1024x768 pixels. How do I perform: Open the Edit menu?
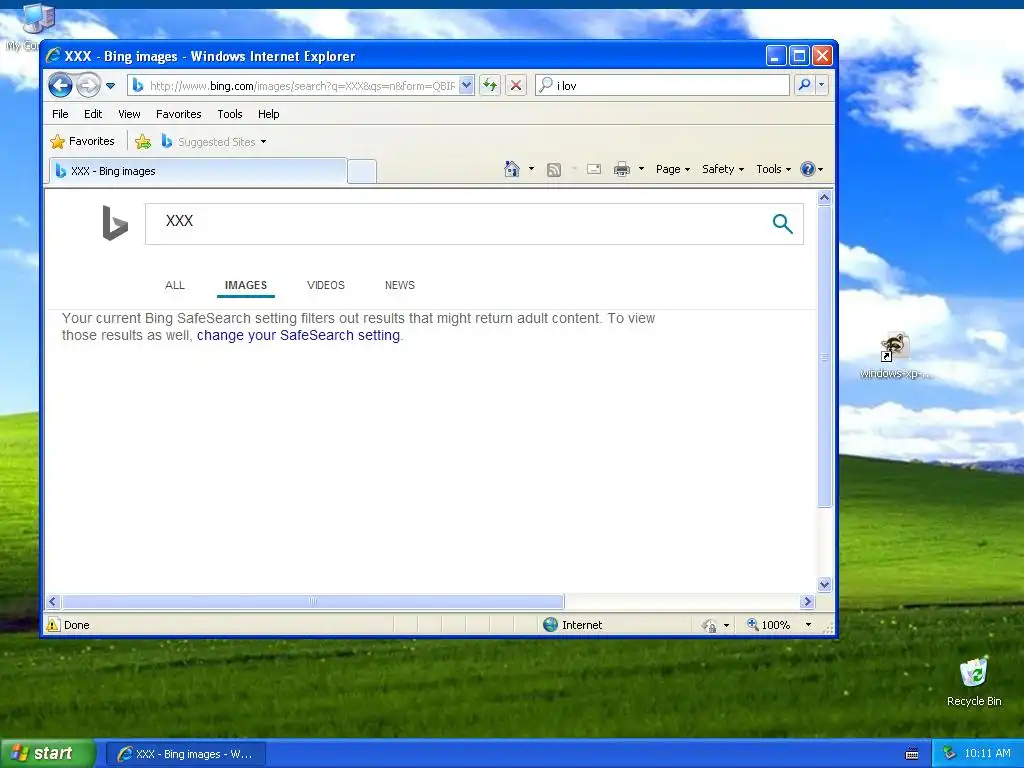[x=93, y=114]
